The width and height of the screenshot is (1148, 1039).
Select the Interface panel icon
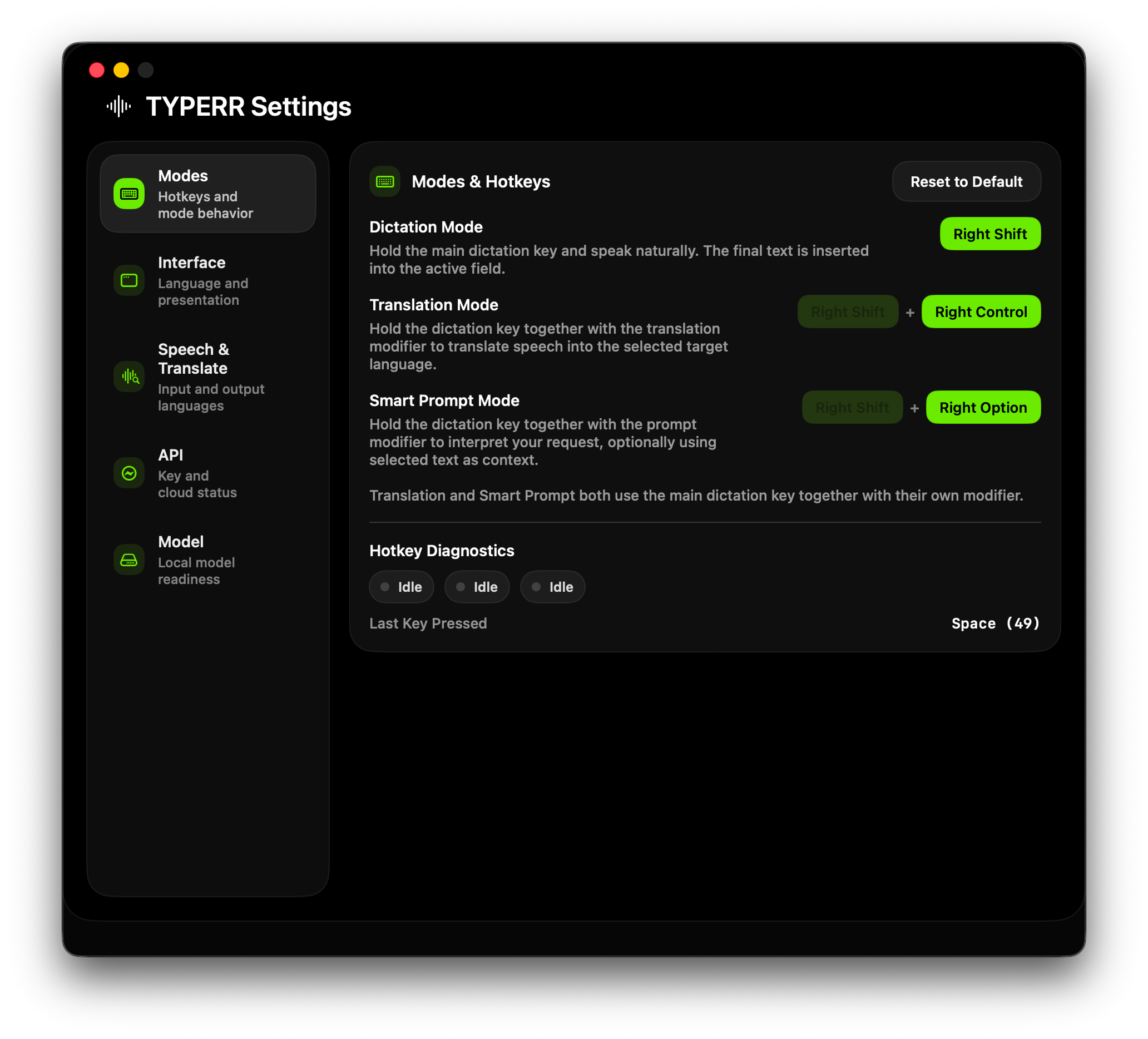point(128,280)
